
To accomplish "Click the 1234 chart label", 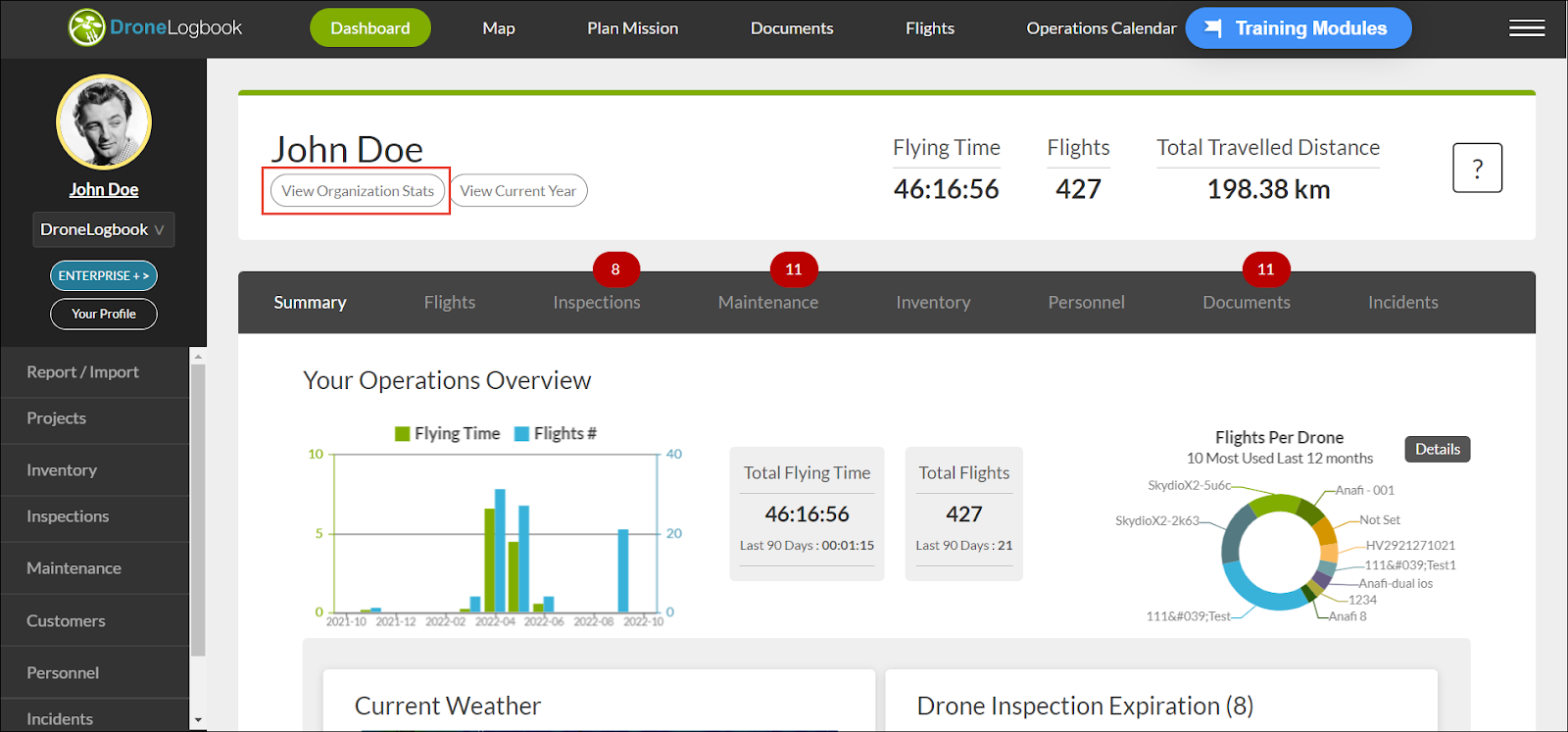I will point(1362,600).
